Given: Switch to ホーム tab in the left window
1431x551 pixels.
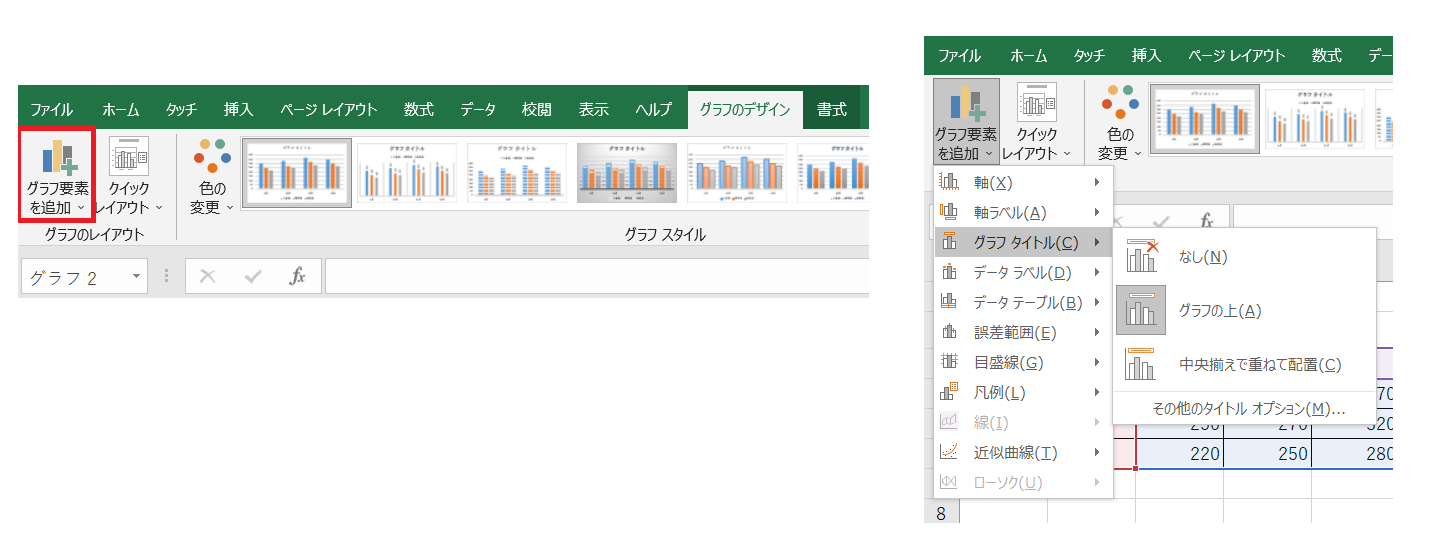Looking at the screenshot, I should pos(121,110).
